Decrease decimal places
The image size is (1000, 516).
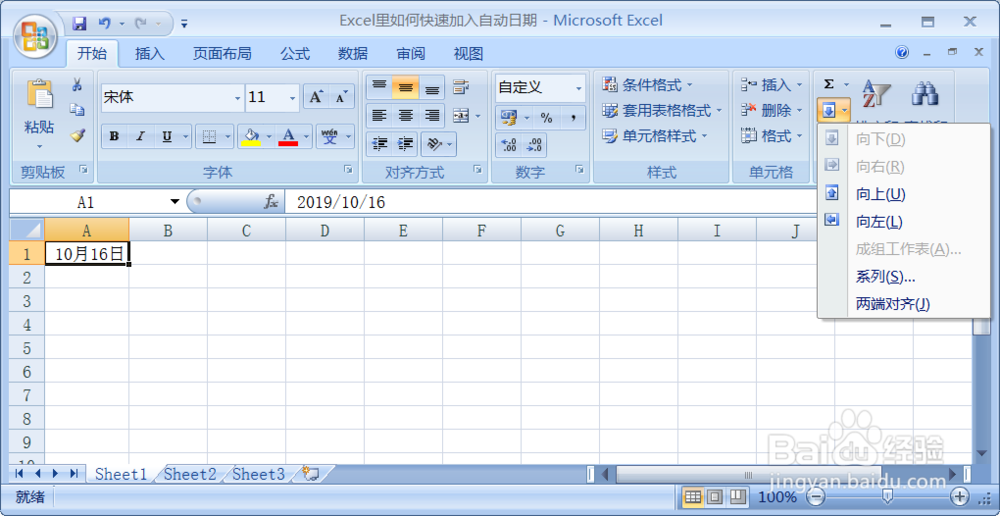(534, 145)
